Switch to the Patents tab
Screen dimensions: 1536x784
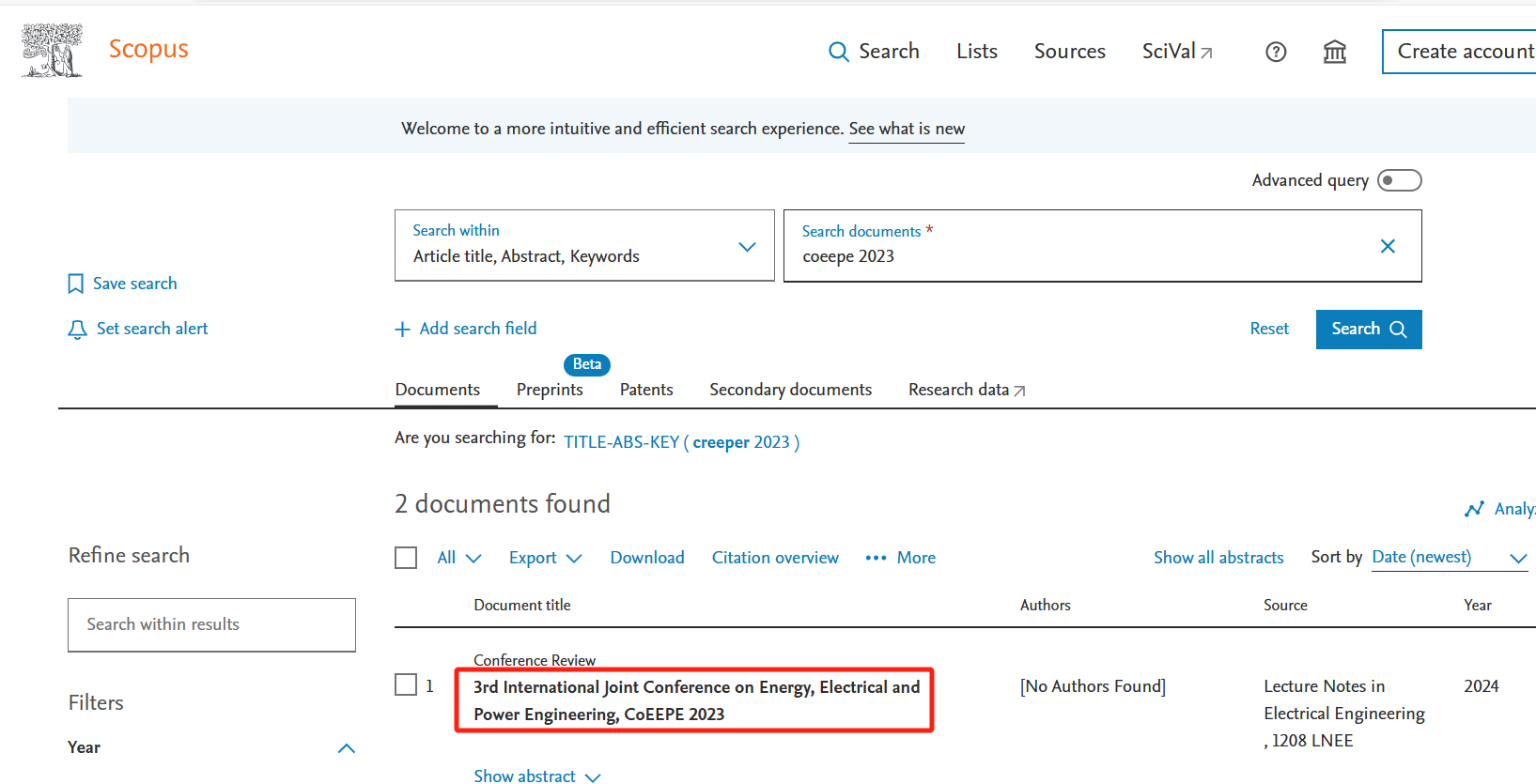click(646, 390)
